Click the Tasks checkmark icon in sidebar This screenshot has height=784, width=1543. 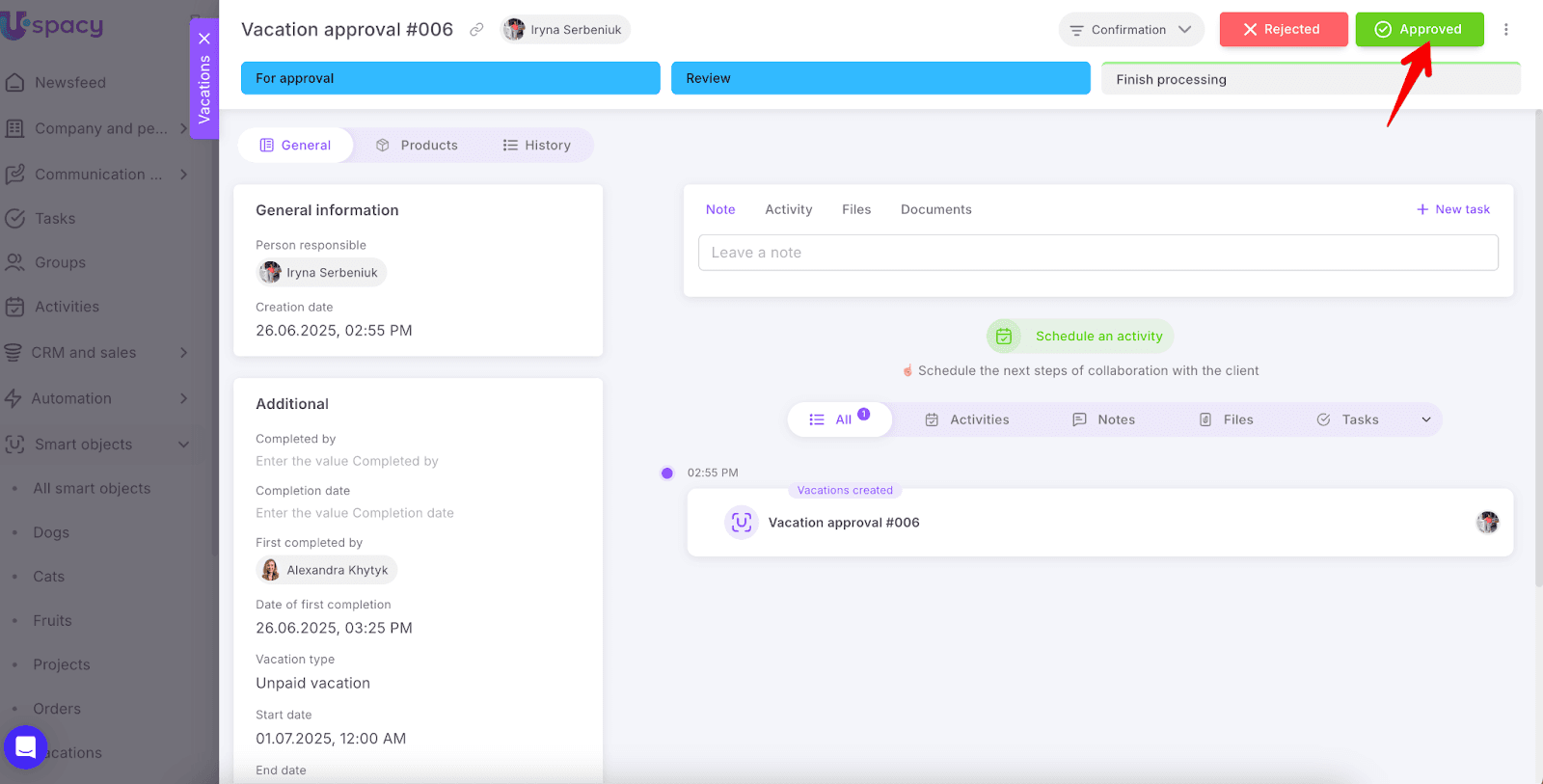coord(14,219)
